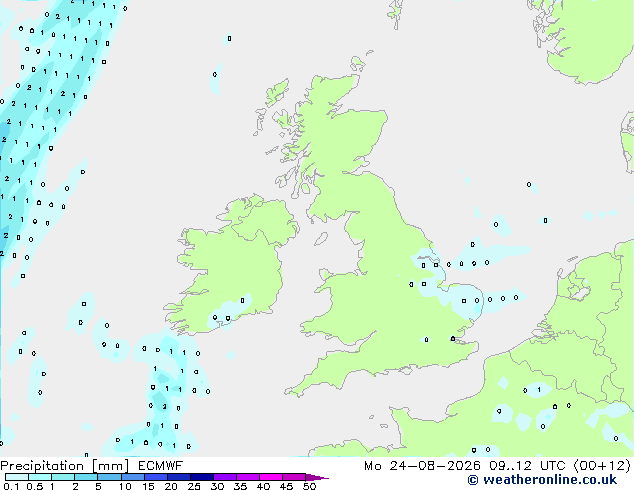
Task: Click the "09..12 UTC" time range text
Action: tap(527, 466)
